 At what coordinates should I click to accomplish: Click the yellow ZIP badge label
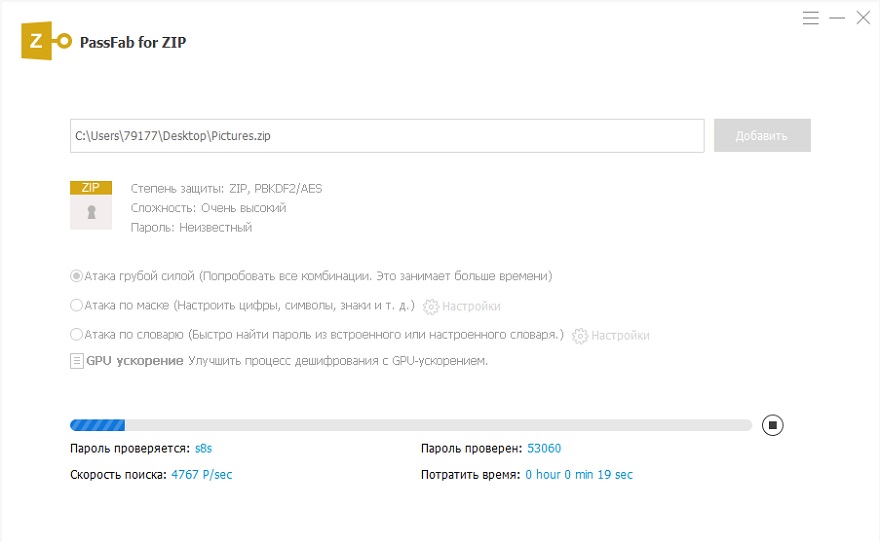[x=91, y=187]
